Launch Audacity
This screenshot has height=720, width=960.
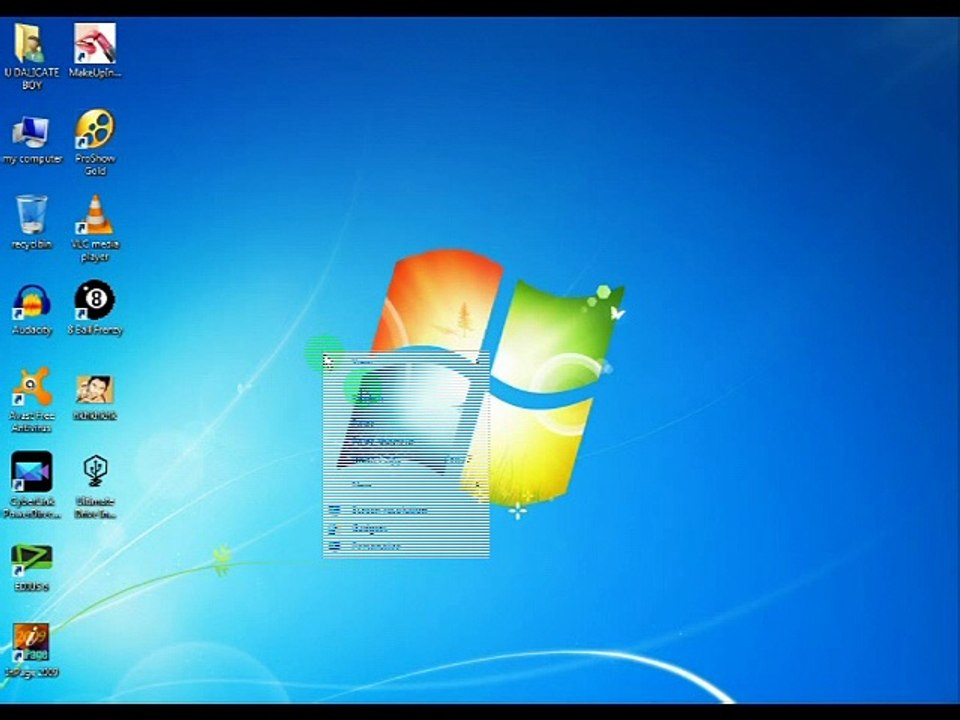pos(32,310)
